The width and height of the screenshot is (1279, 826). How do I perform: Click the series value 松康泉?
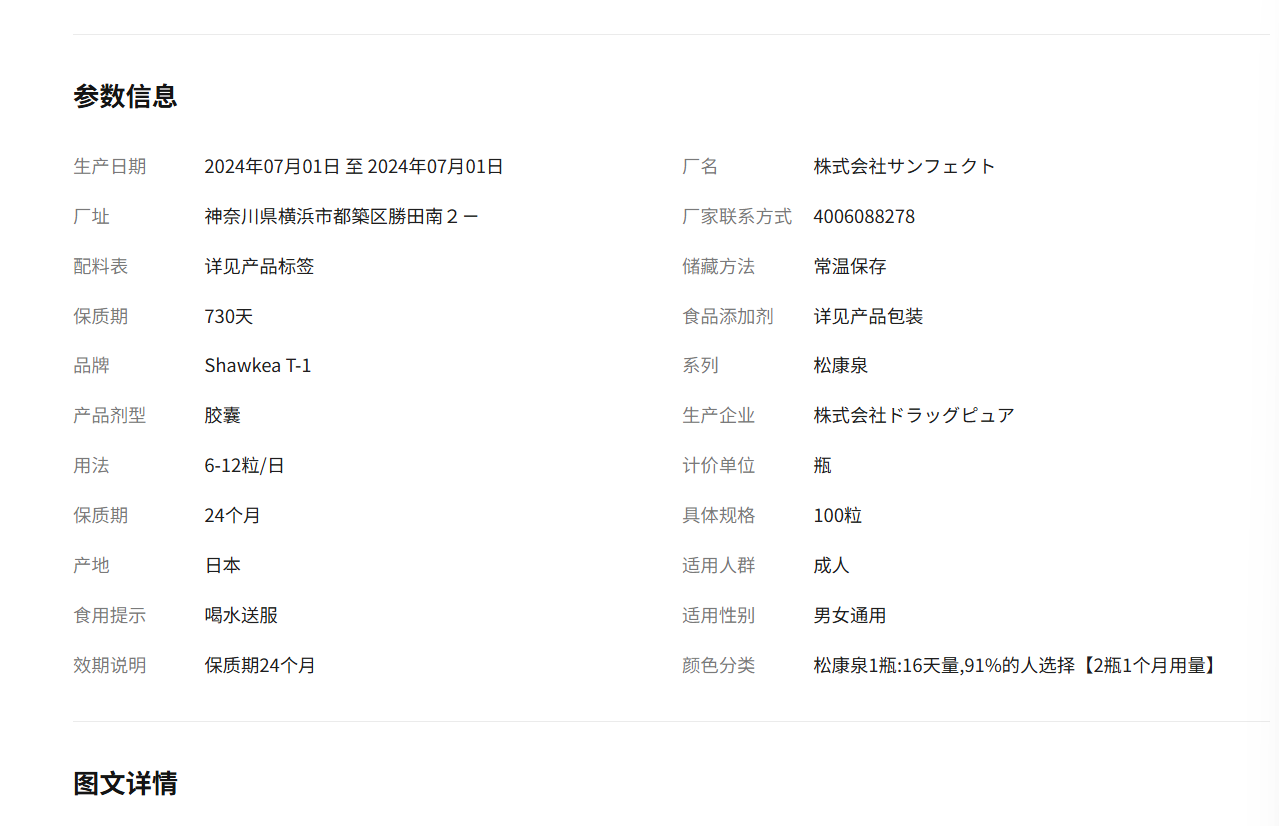(x=841, y=366)
